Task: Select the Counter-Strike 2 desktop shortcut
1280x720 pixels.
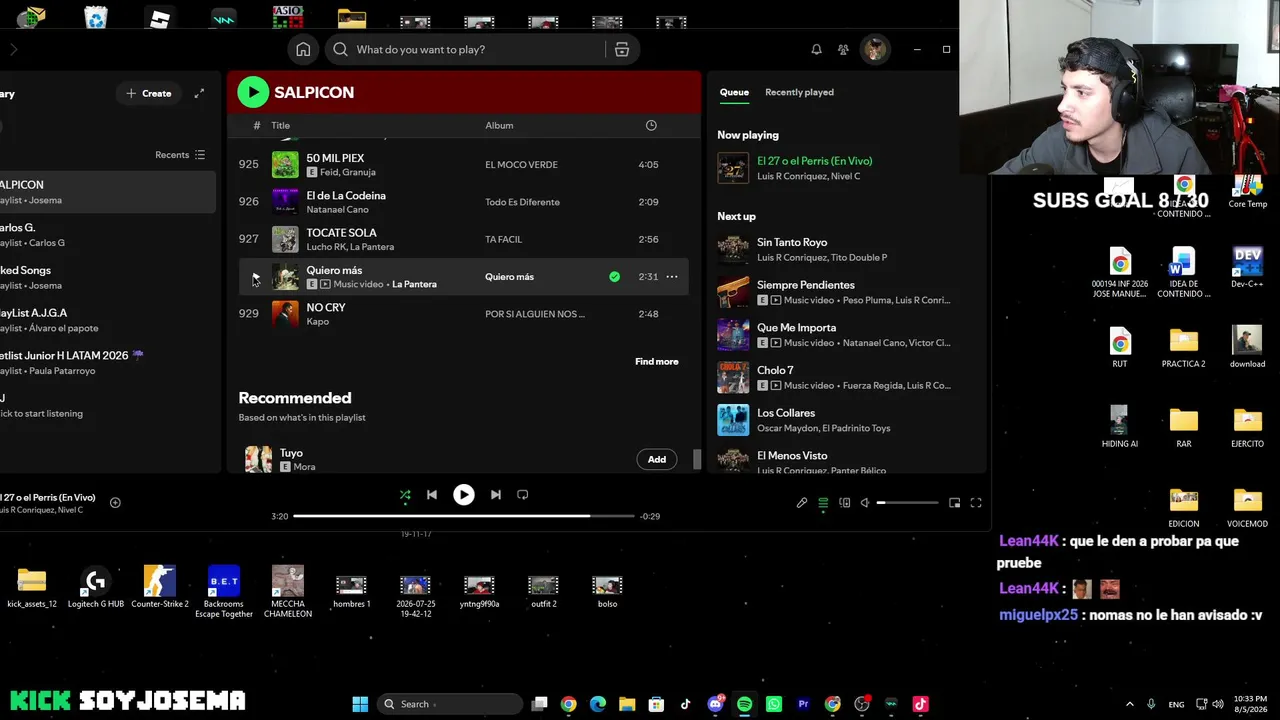Action: point(160,589)
